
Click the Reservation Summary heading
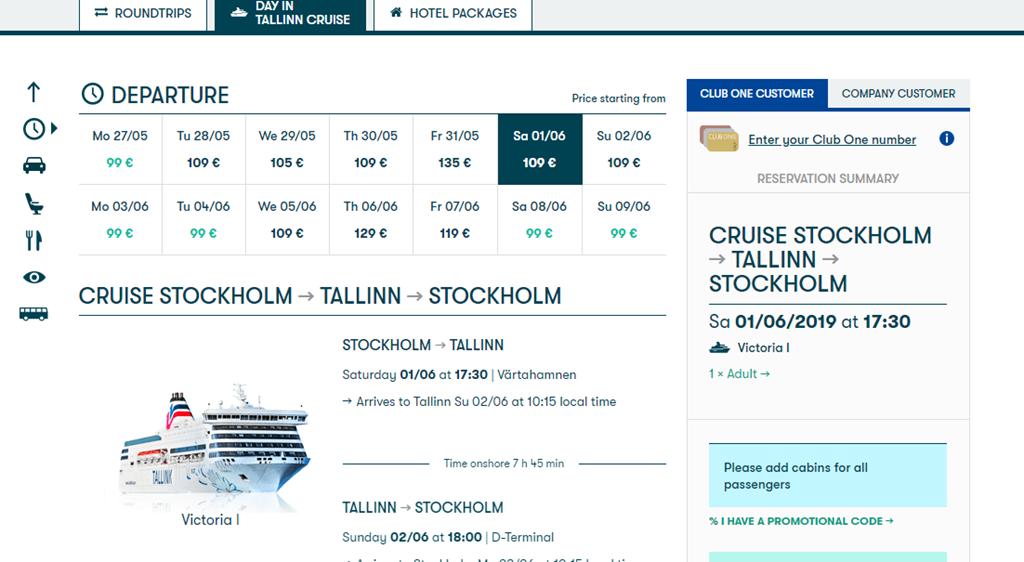tap(828, 178)
